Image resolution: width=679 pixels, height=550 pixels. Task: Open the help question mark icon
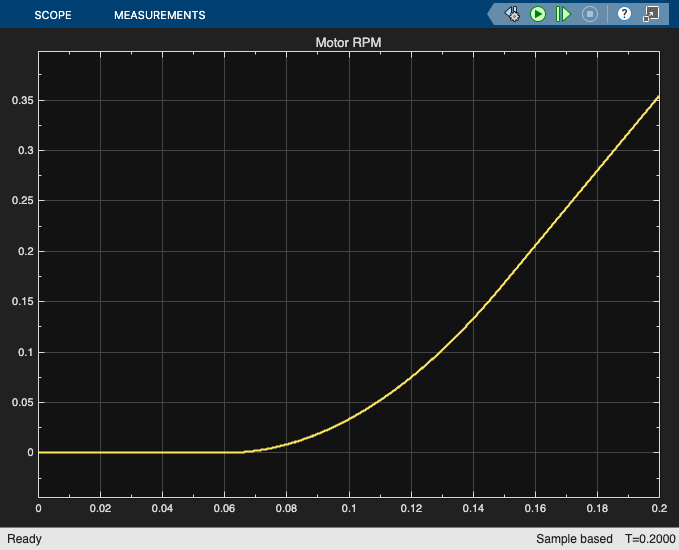[624, 14]
